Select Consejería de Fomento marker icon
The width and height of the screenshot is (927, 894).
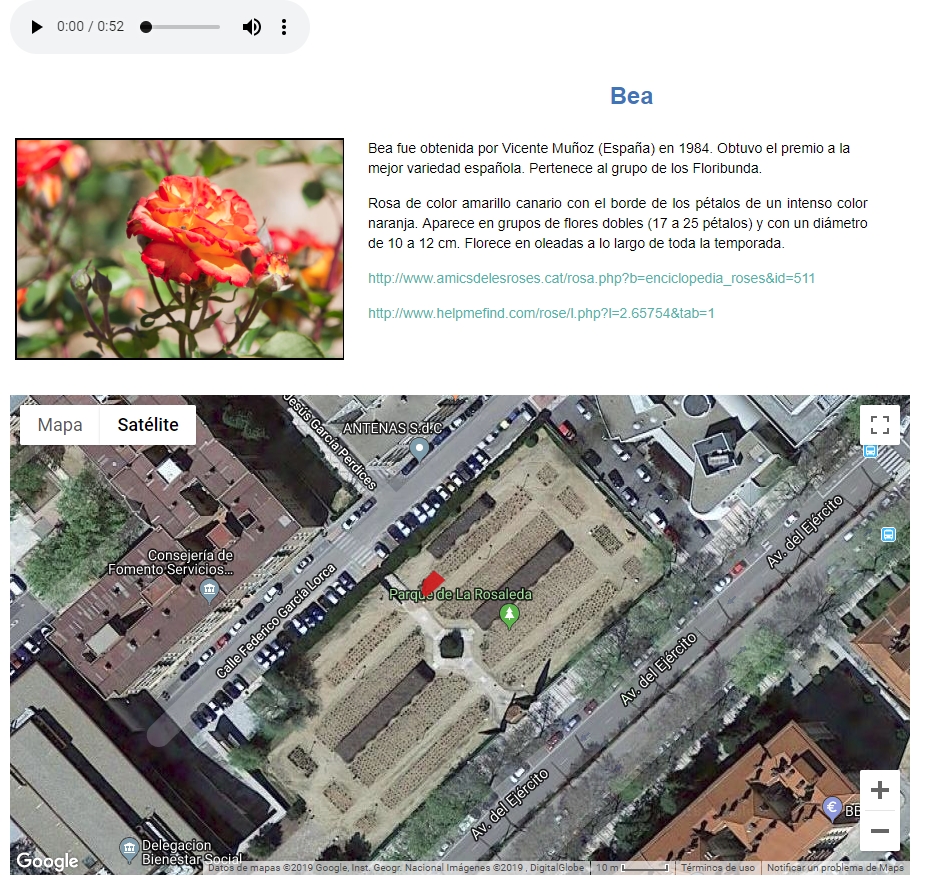click(x=208, y=590)
